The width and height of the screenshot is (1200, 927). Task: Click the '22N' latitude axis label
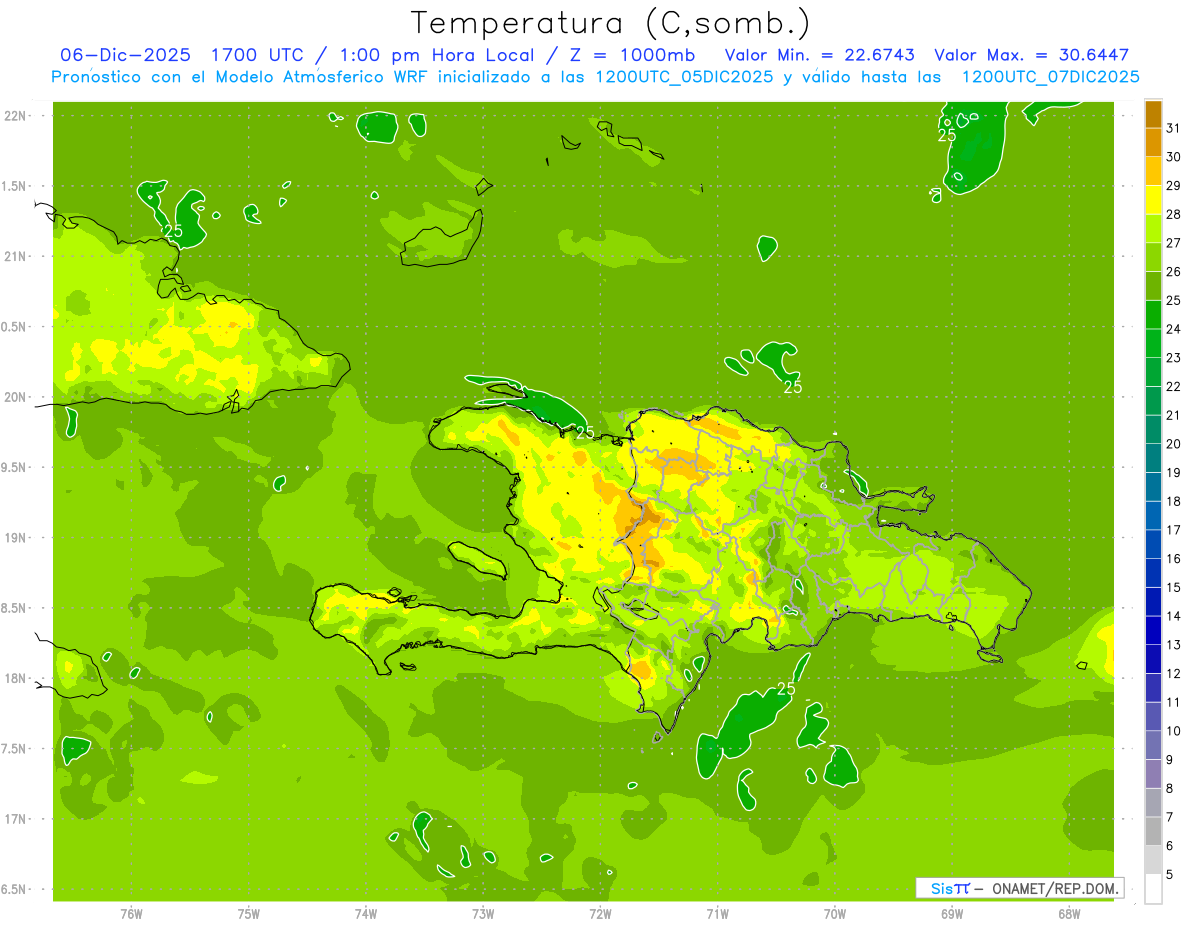(x=16, y=116)
